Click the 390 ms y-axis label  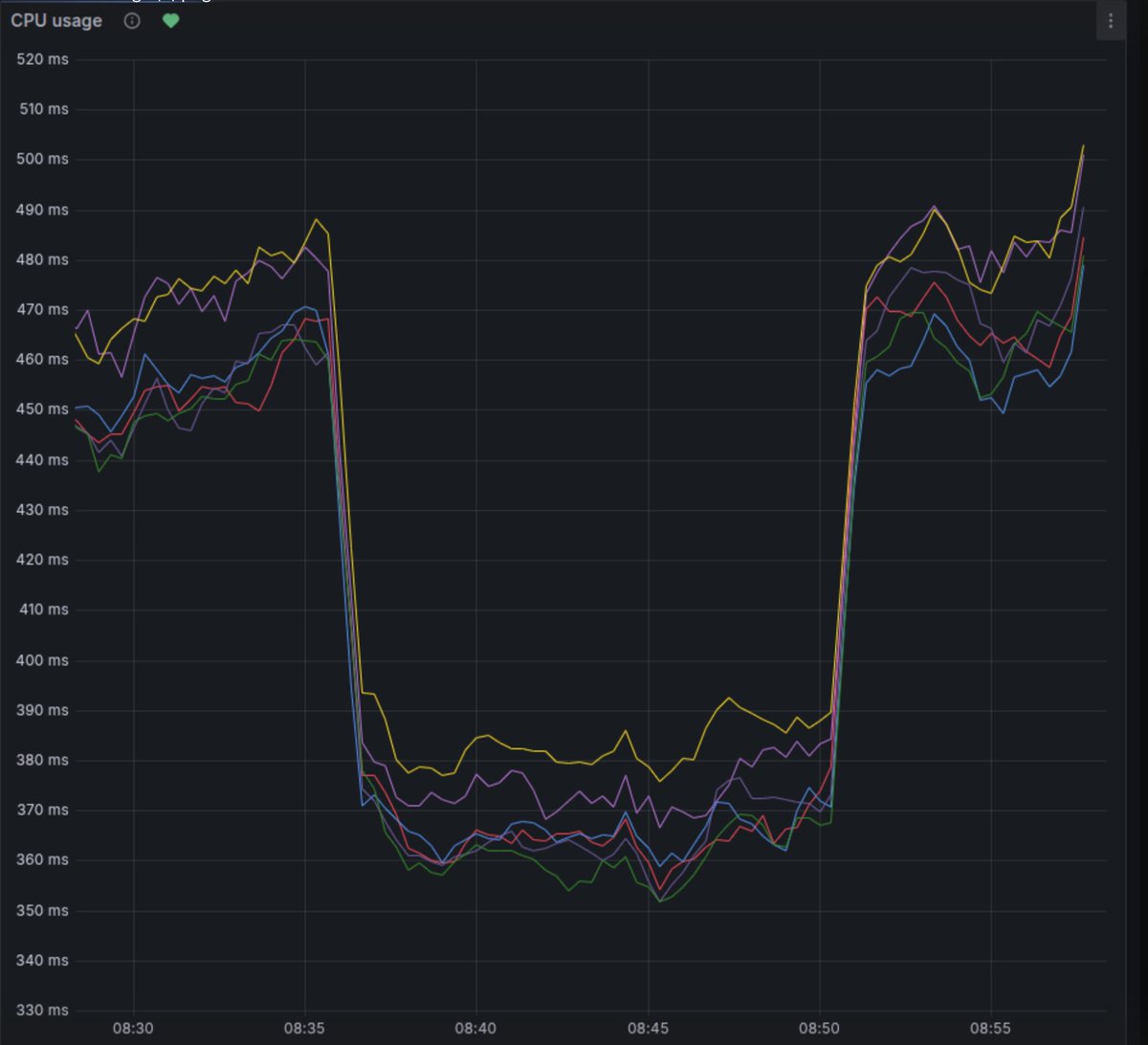click(44, 710)
